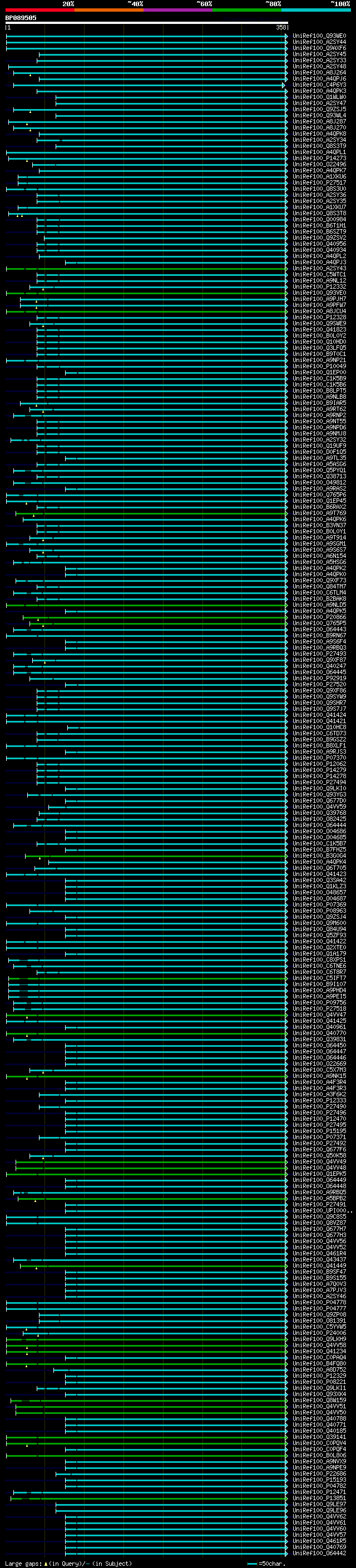Select label UniRef100_P07370
This screenshot has width=356, height=1568.
point(319,759)
